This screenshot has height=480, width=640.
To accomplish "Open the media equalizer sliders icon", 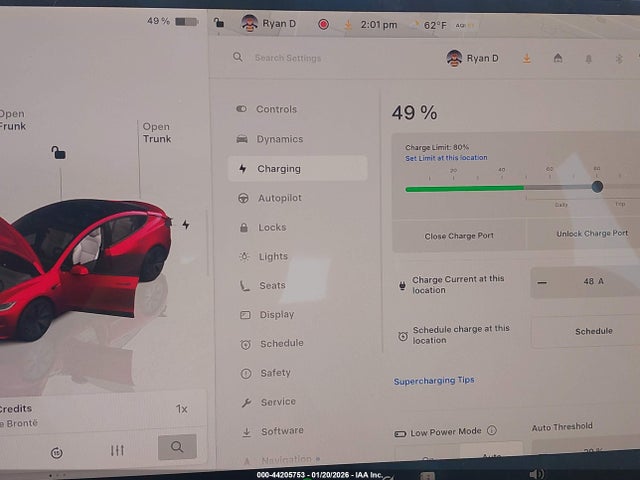I will tap(117, 451).
